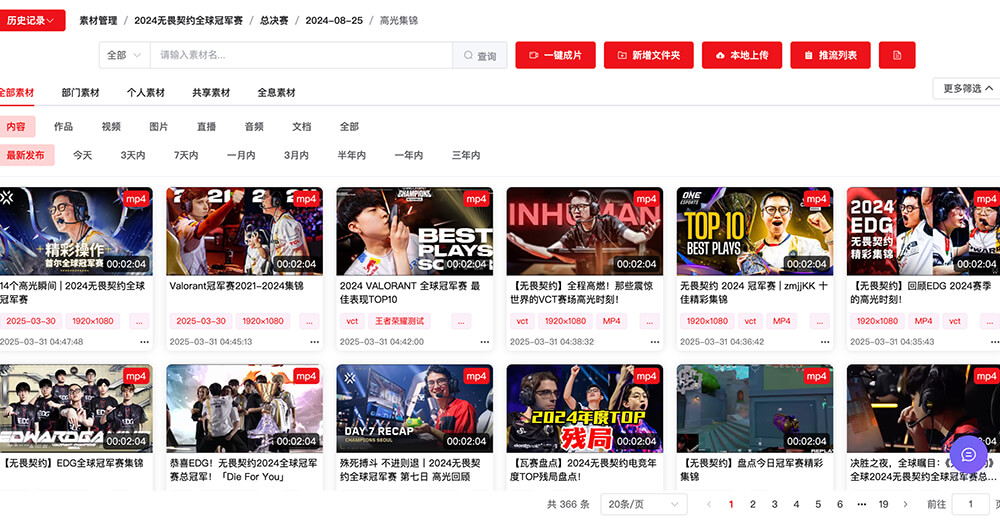Viewport: 1000px width, 528px height.
Task: Show more tags on 全程高燃 card
Action: pos(649,321)
